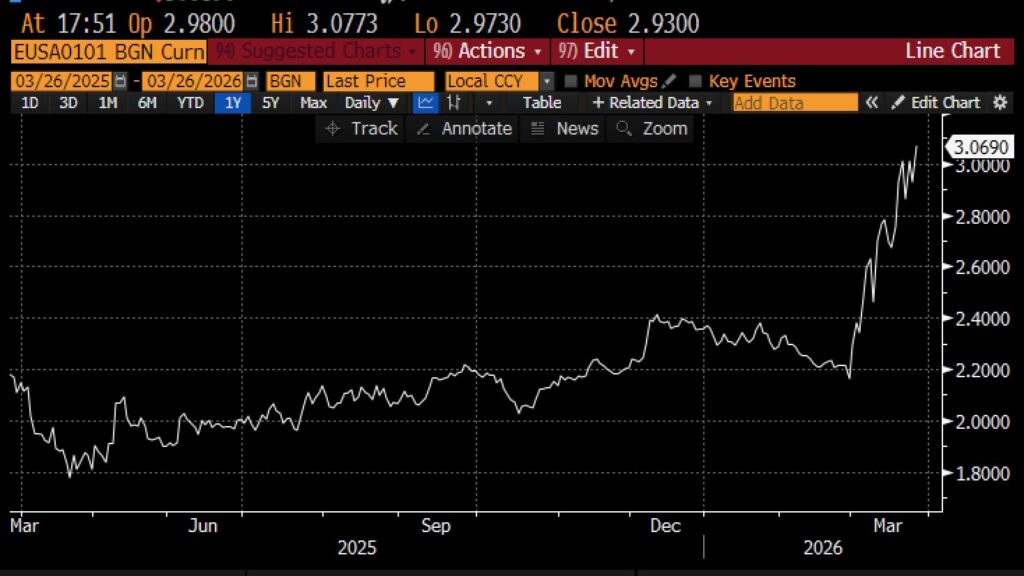Open chart settings gear icon
The image size is (1024, 576).
click(999, 103)
